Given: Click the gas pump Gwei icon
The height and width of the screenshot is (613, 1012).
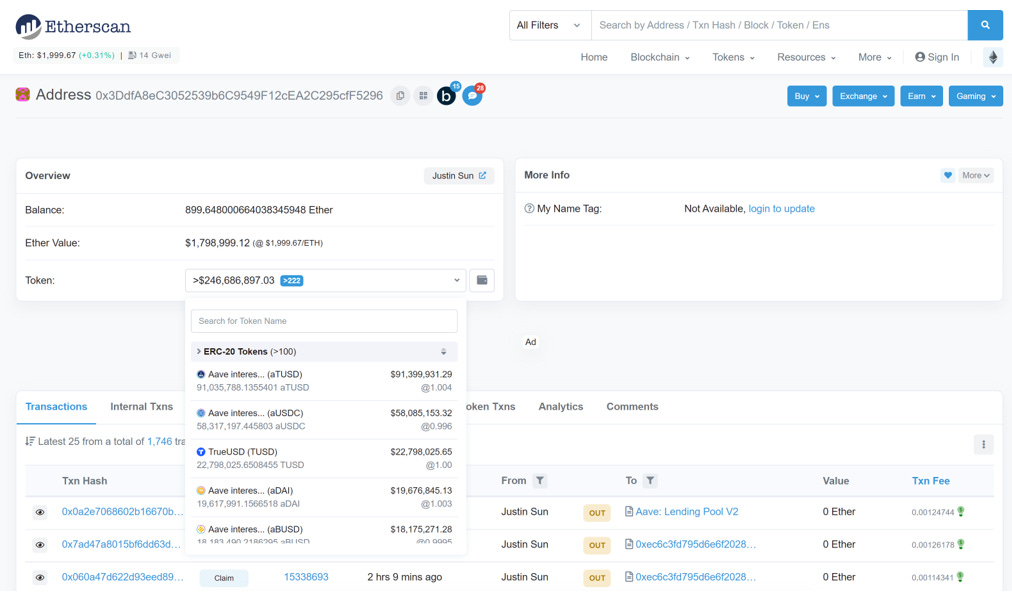Looking at the screenshot, I should [132, 55].
